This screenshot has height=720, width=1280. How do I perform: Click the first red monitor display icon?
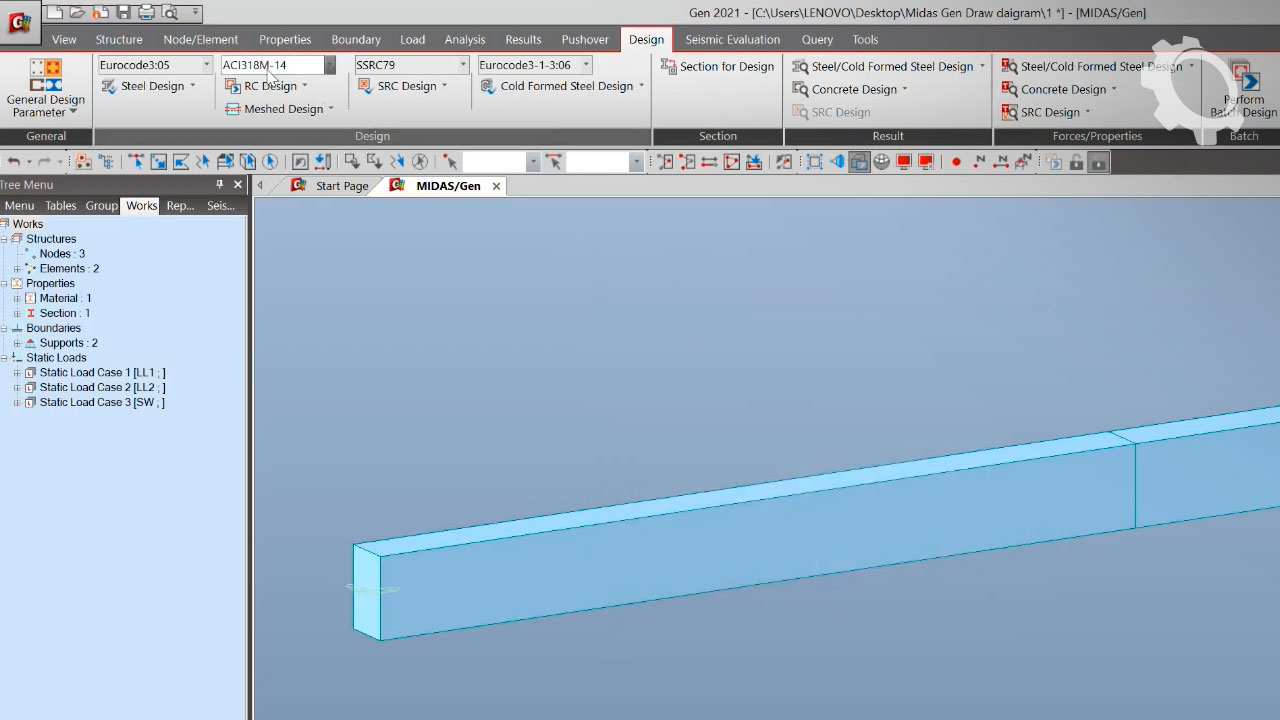pyautogui.click(x=904, y=162)
